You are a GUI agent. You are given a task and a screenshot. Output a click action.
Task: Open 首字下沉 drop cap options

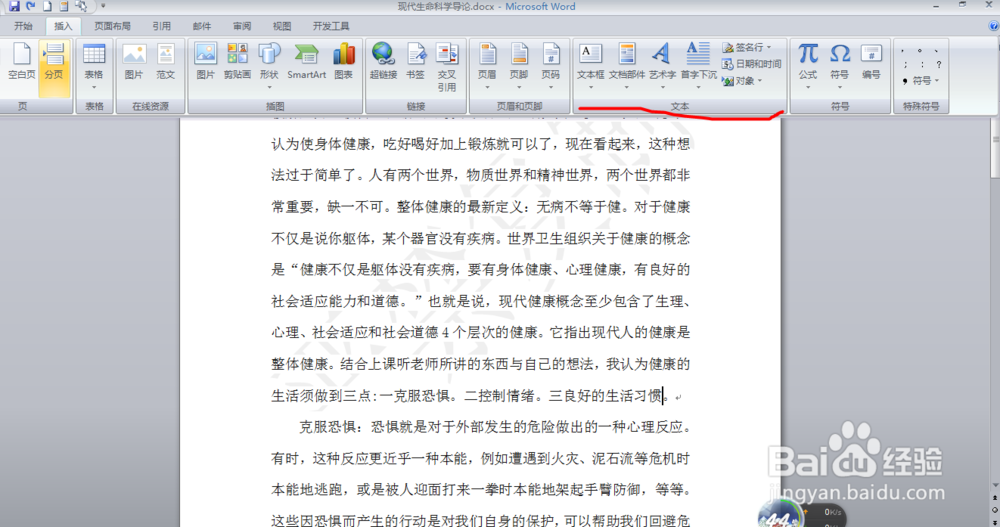(x=698, y=66)
